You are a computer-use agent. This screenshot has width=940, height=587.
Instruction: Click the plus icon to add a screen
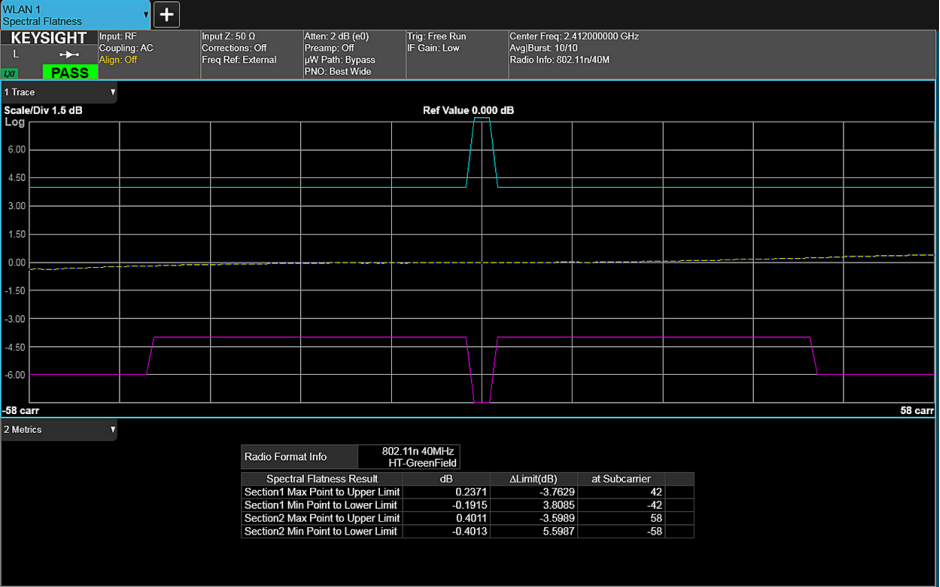(166, 14)
